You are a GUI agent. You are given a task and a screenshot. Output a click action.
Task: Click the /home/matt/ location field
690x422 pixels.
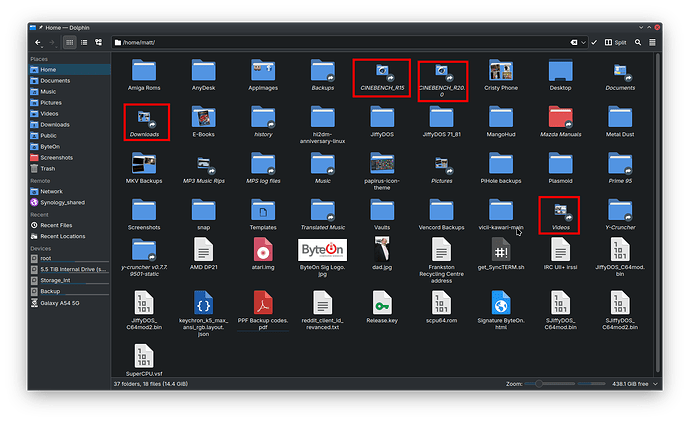(341, 43)
